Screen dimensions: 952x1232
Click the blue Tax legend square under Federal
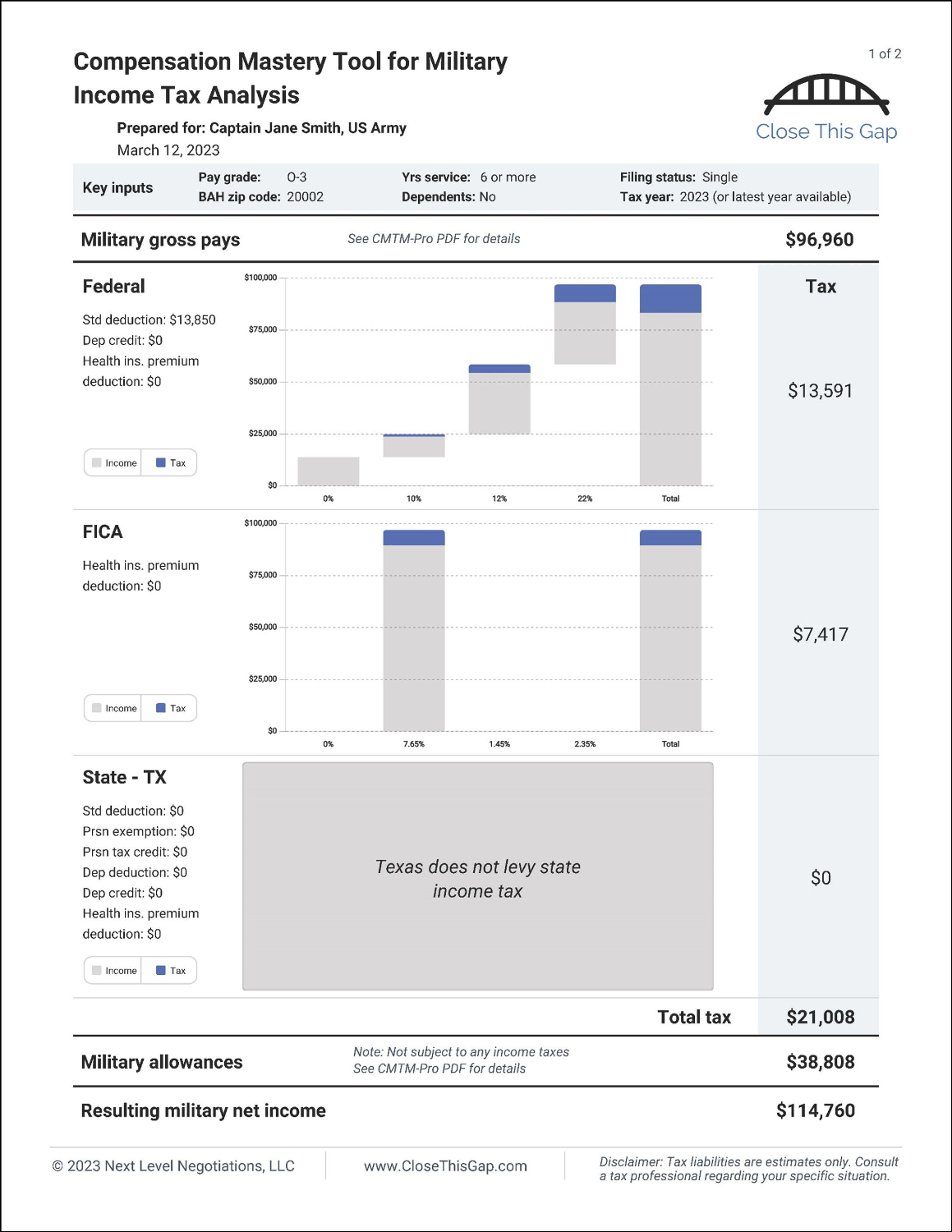tap(161, 462)
